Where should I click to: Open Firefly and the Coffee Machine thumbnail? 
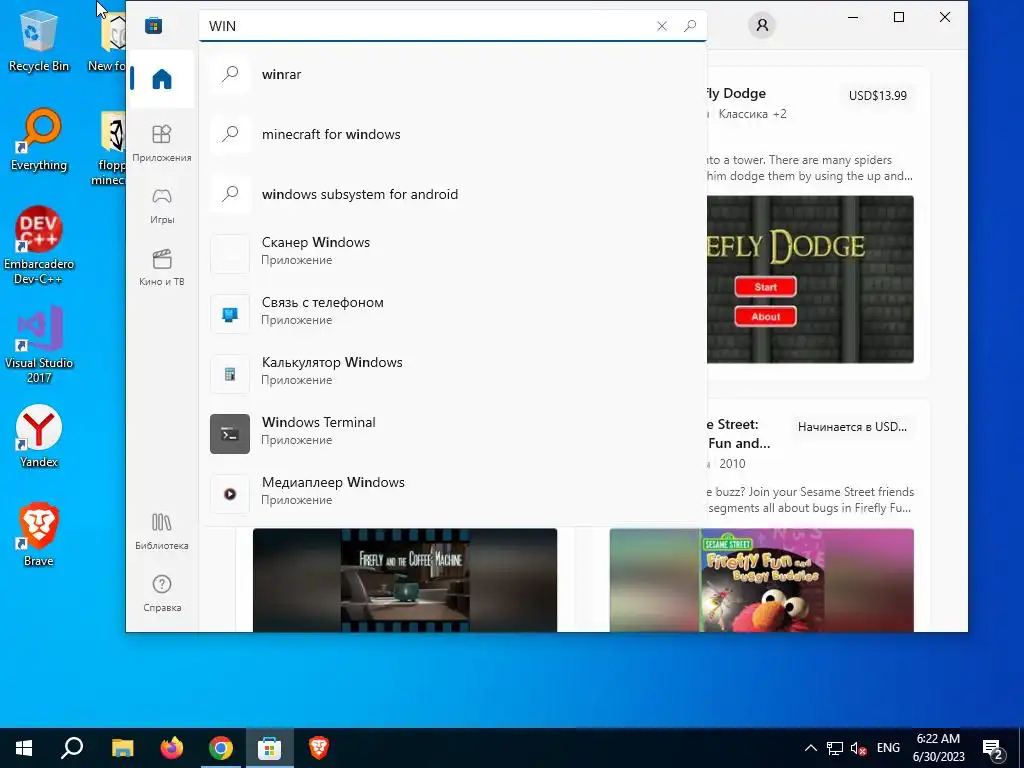405,580
